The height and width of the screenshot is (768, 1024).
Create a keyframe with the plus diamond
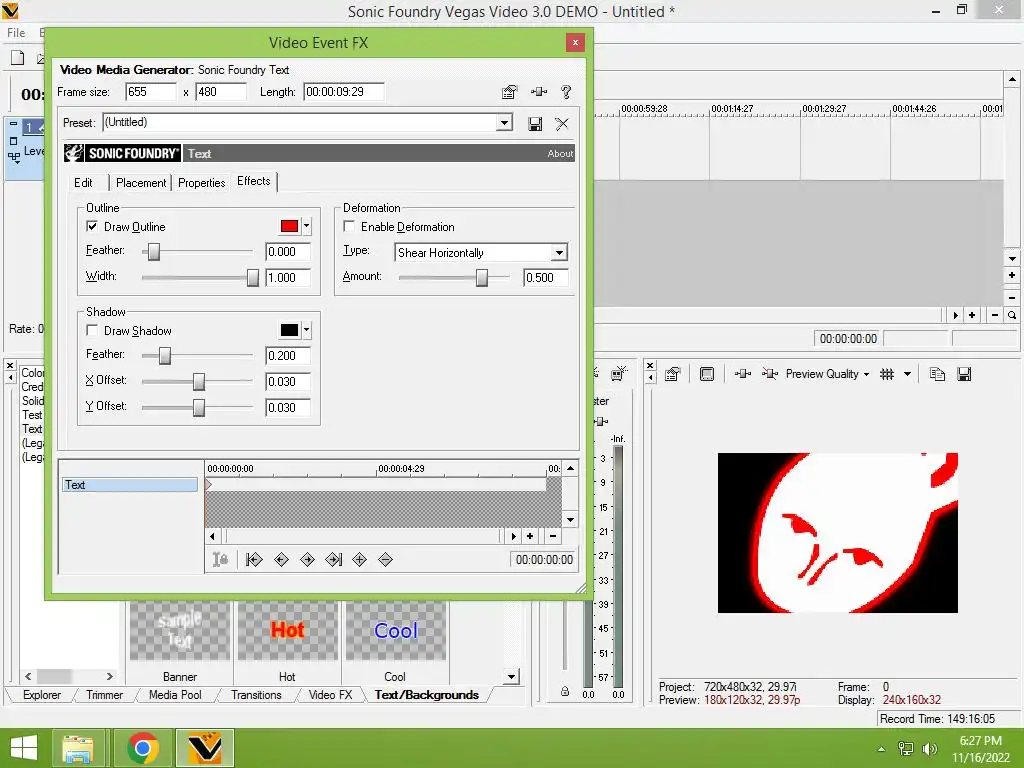coord(359,560)
